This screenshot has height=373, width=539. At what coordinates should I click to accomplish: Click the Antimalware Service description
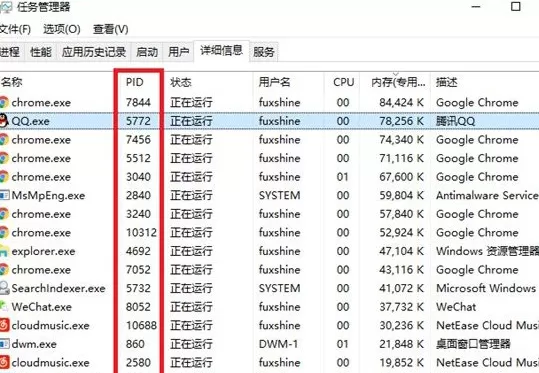click(487, 195)
